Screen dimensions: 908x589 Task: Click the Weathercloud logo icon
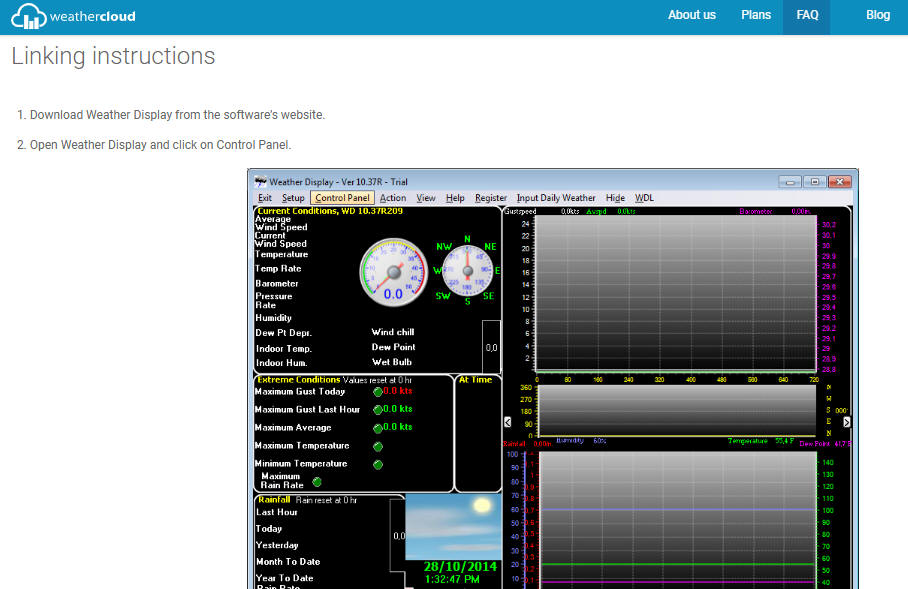tap(28, 16)
